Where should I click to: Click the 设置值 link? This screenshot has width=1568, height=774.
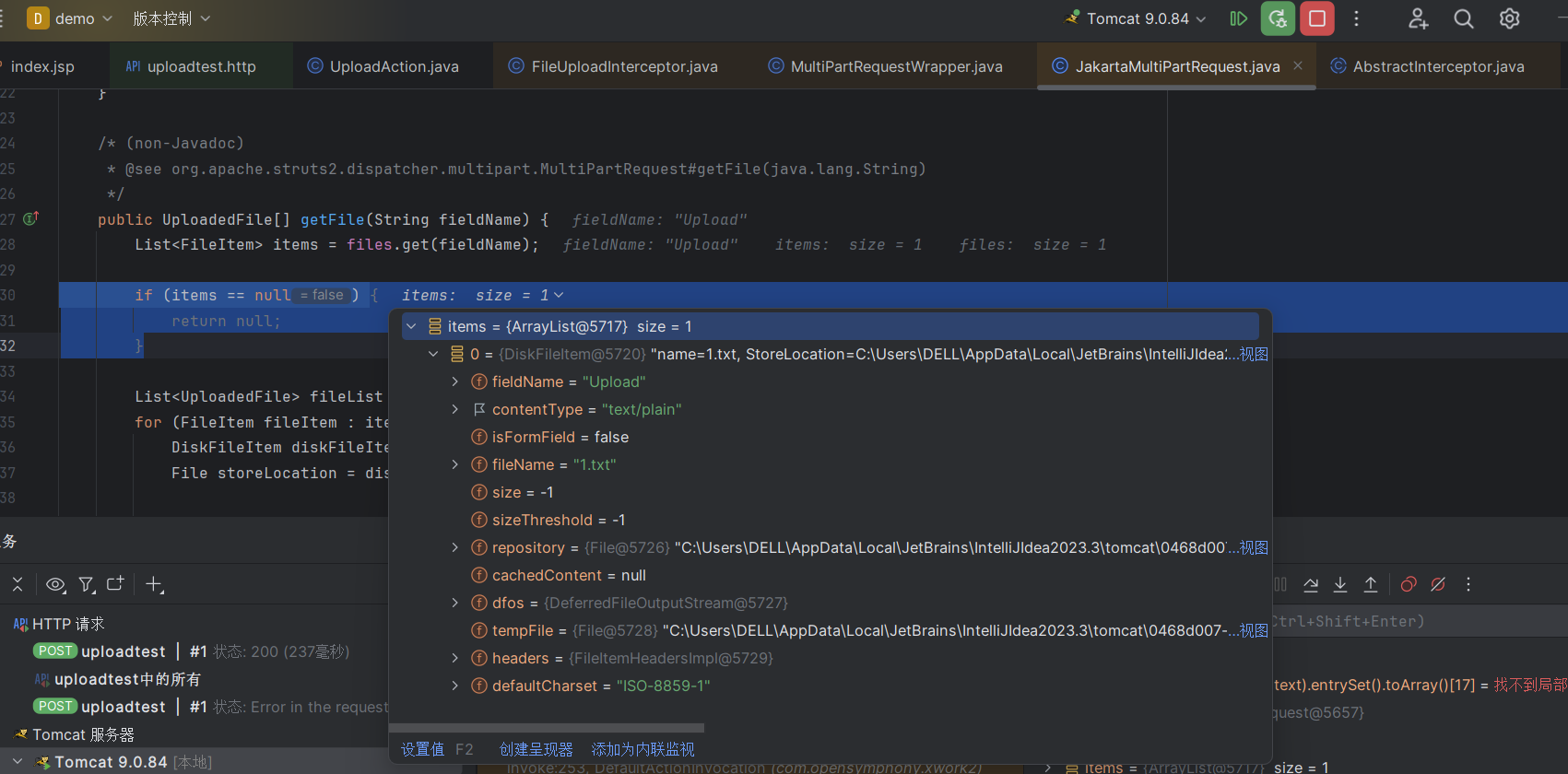[x=422, y=749]
